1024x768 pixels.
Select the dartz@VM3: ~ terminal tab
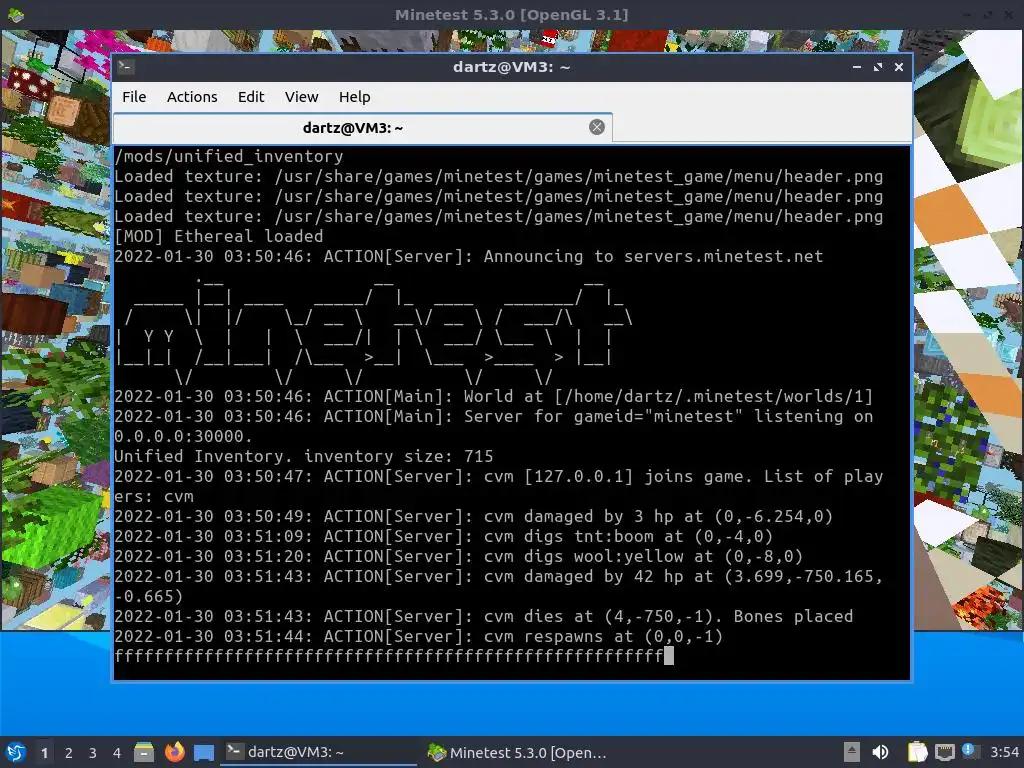coord(362,127)
